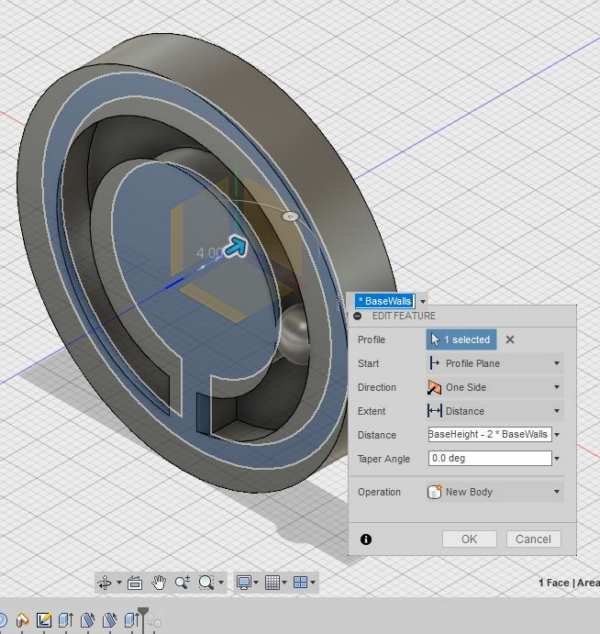Select the Orbit navigation tool
Screen dimensions: 600x634
[x=105, y=582]
